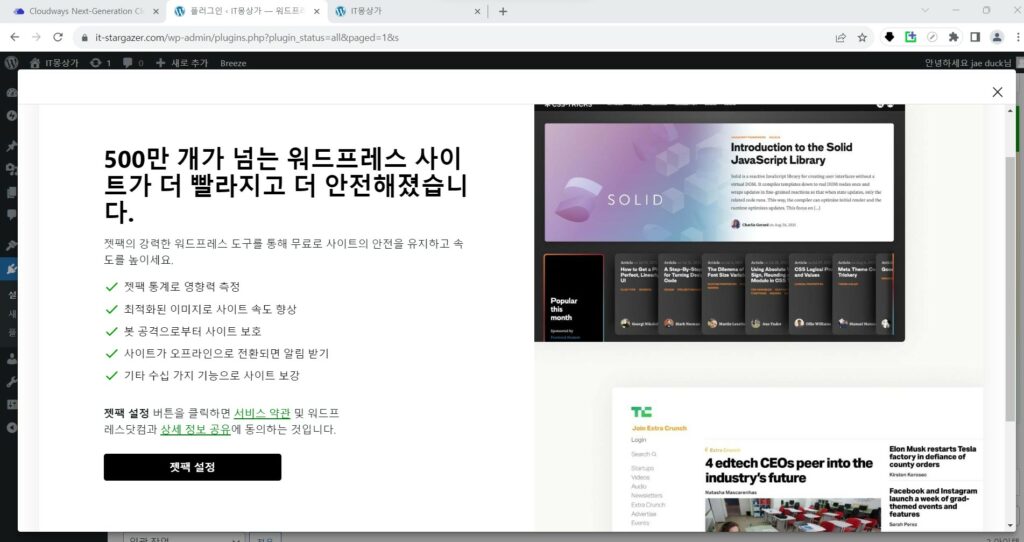Click the grey compass extension icon
This screenshot has width=1024, height=542.
[932, 37]
